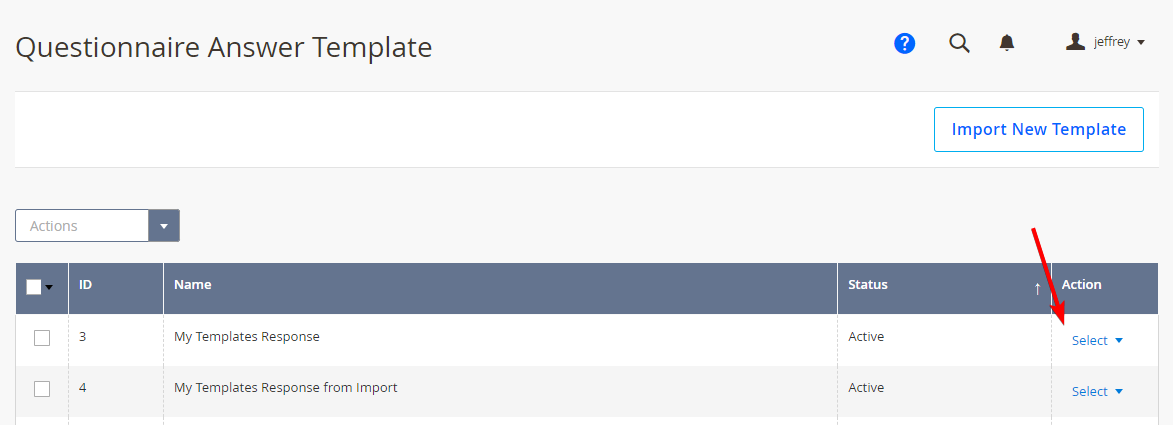Click the Status column header
Viewport: 1173px width, 425px height.
pyautogui.click(x=868, y=284)
